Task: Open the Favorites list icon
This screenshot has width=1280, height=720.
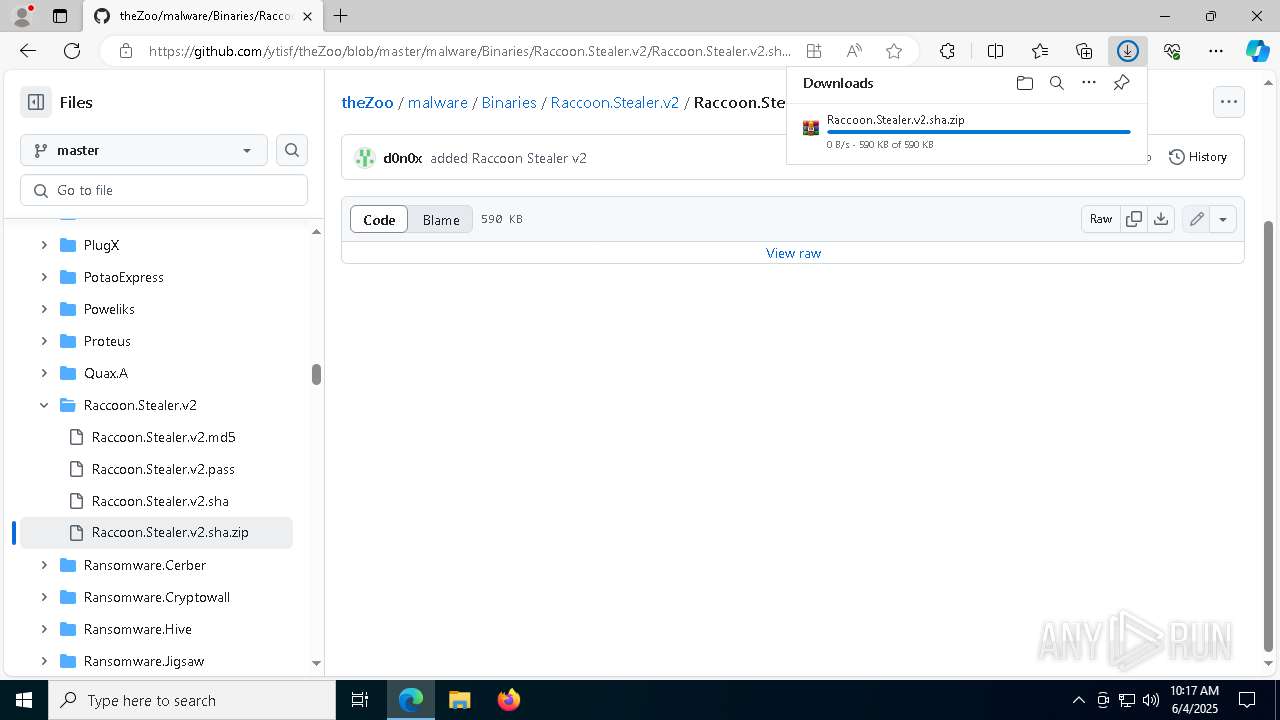Action: point(1040,51)
